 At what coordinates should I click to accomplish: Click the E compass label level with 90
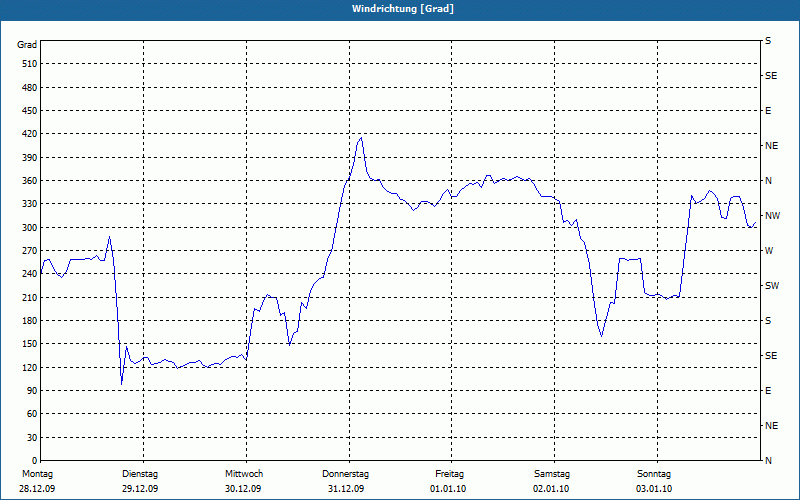click(768, 391)
